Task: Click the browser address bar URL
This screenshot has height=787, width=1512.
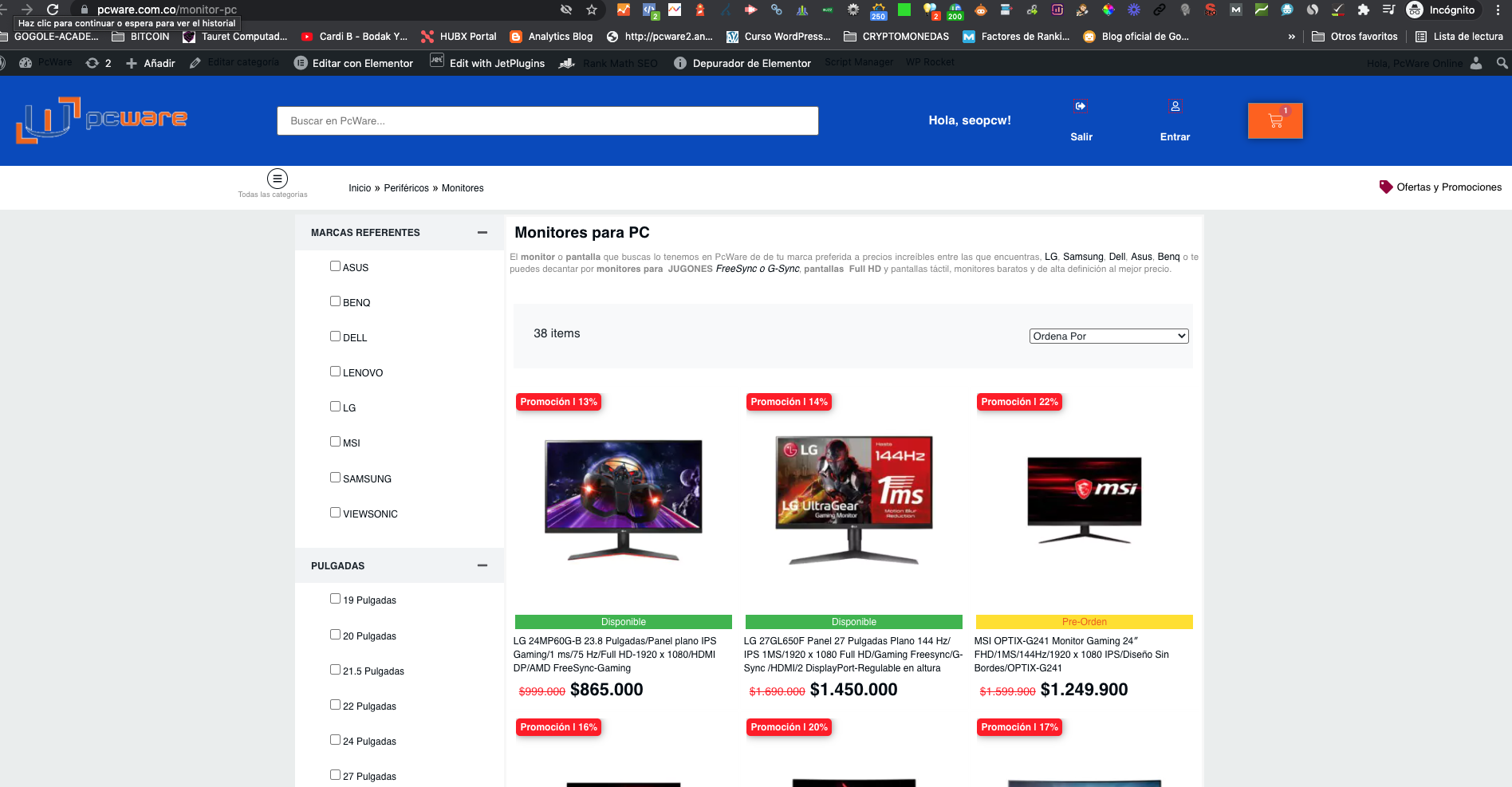Action: [x=167, y=10]
